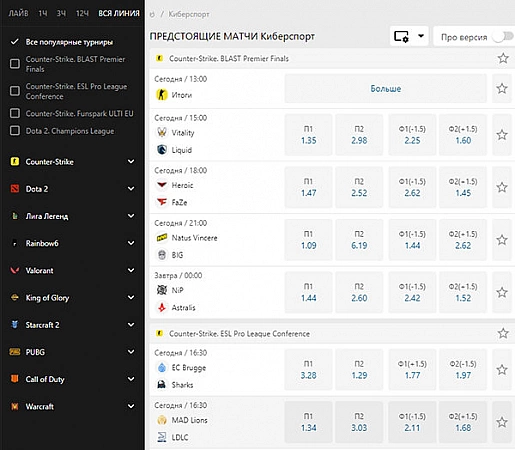
Task: Expand the PUBG section chevron
Action: pyautogui.click(x=131, y=352)
